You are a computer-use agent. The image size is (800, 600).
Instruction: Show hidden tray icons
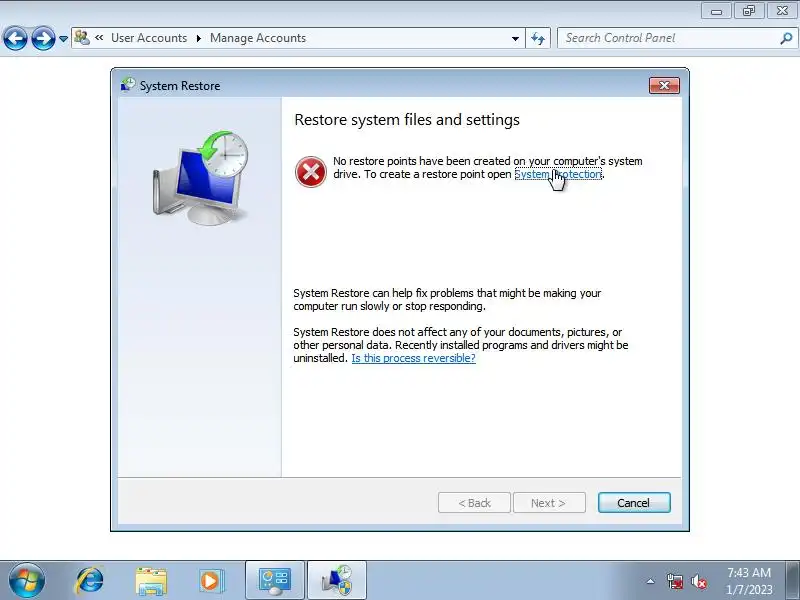tap(651, 581)
